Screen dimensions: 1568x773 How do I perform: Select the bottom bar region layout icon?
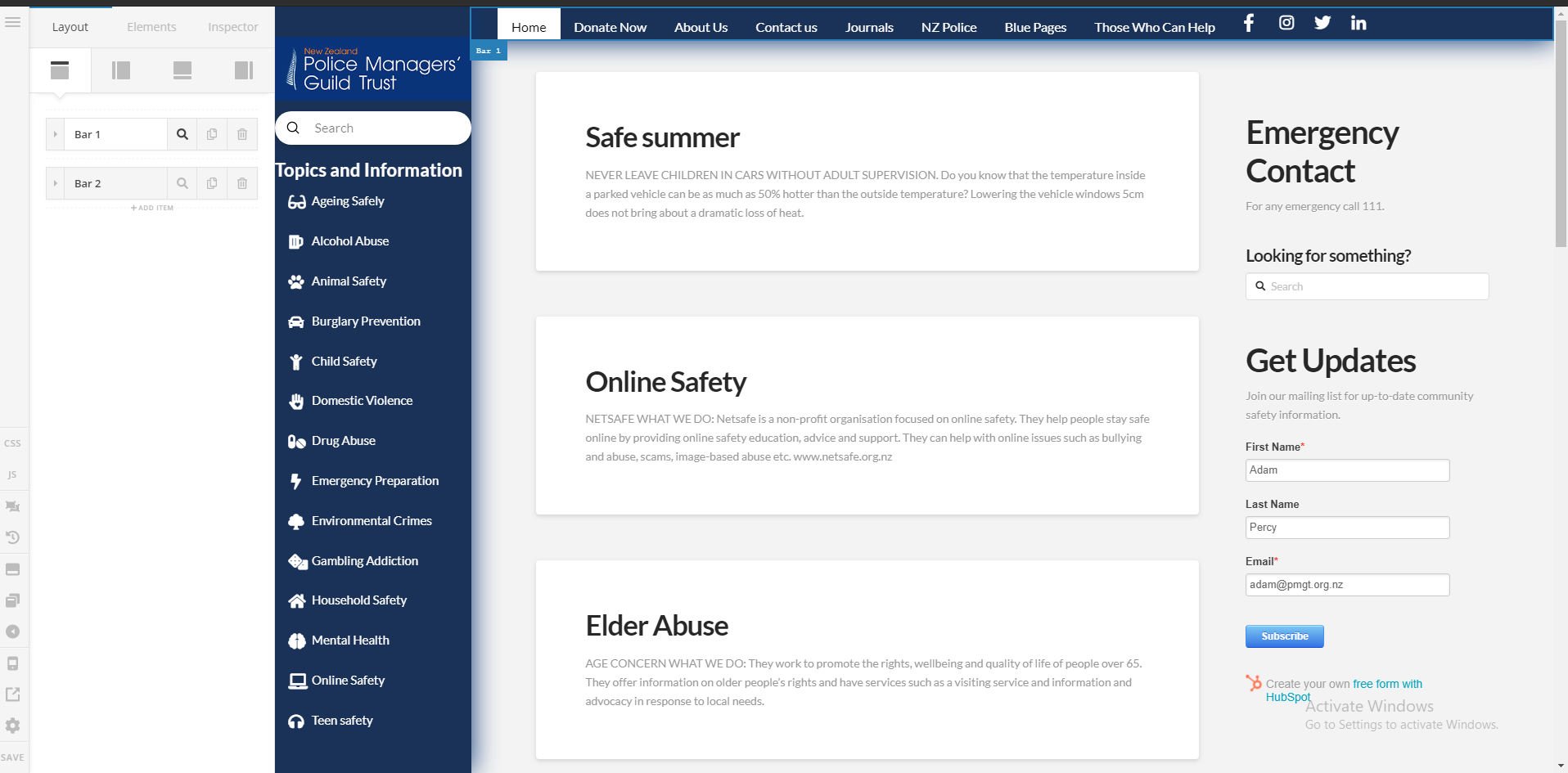pos(182,70)
